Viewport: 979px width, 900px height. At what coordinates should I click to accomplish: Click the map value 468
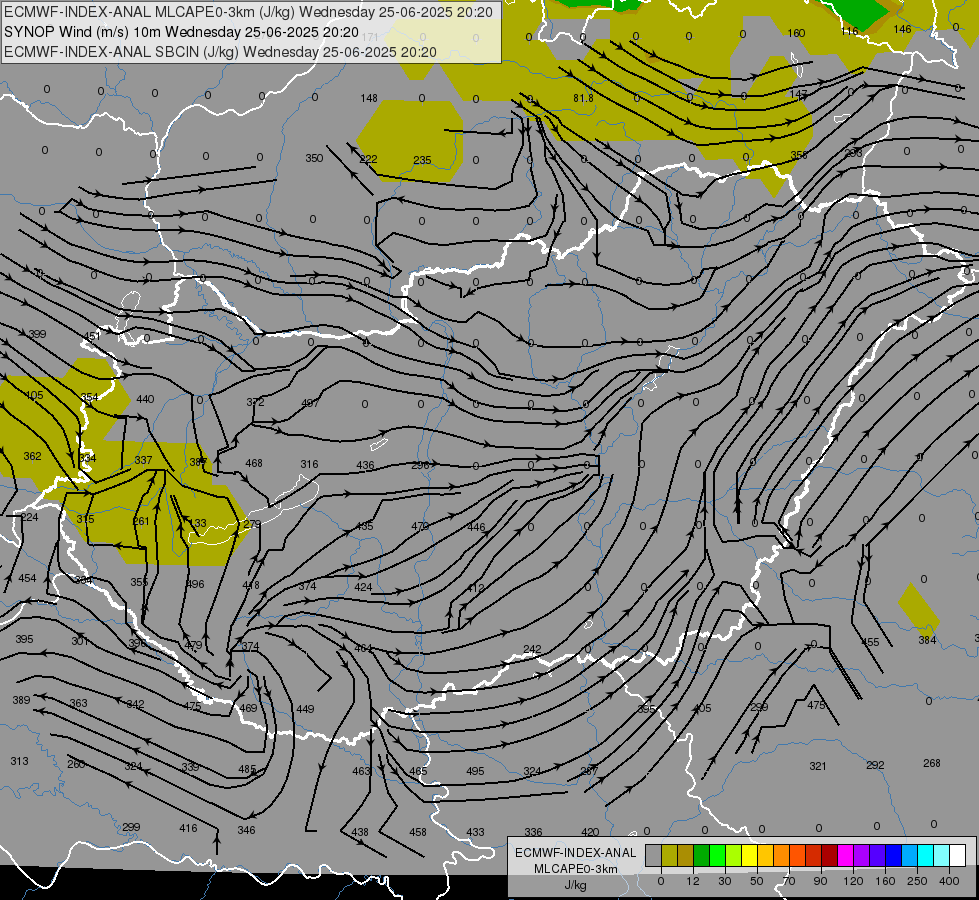(254, 463)
